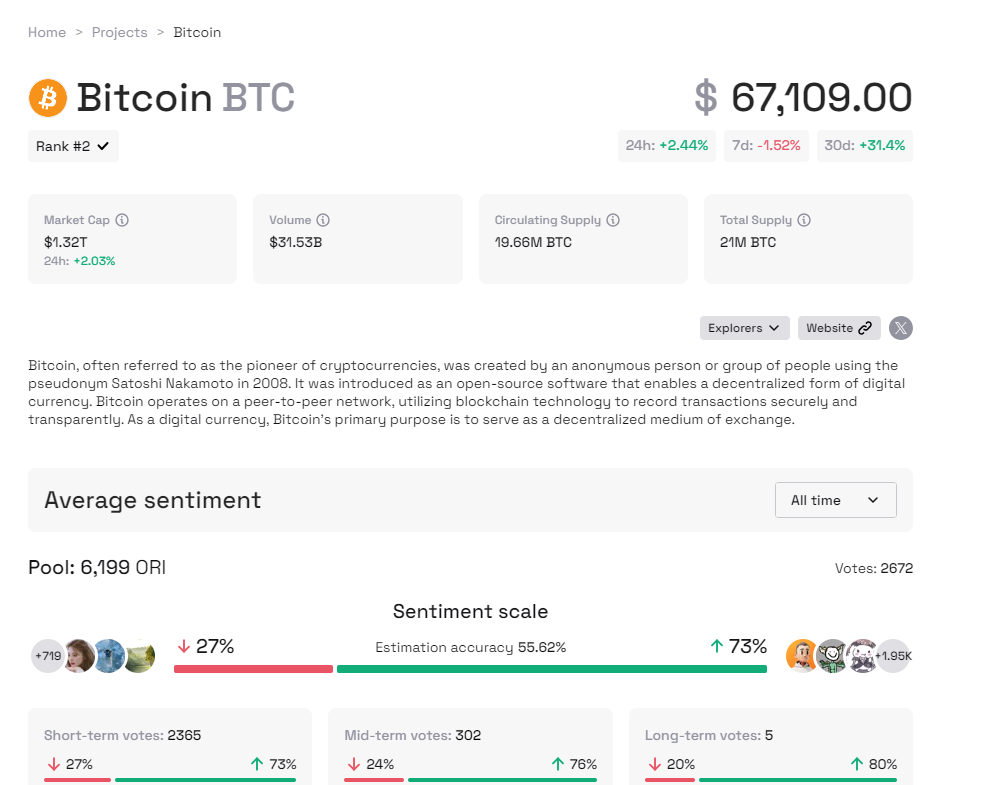Click the $ 67,109.00 price
The image size is (987, 785).
(803, 98)
